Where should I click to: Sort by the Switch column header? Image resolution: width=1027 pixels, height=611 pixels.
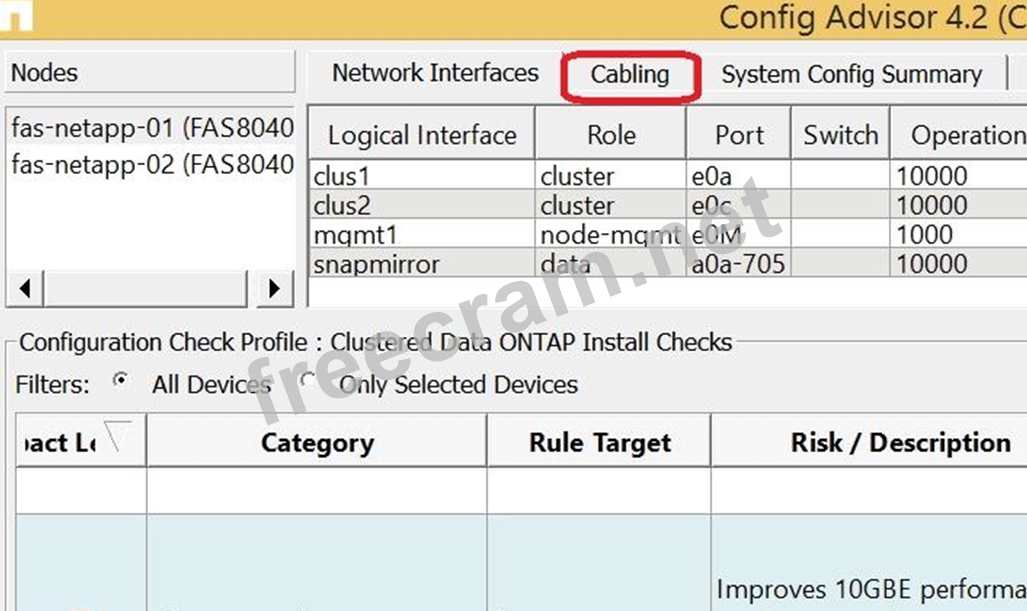(840, 135)
